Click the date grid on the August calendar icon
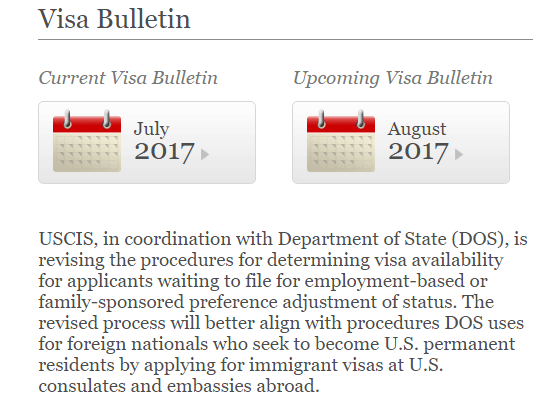 pyautogui.click(x=341, y=153)
